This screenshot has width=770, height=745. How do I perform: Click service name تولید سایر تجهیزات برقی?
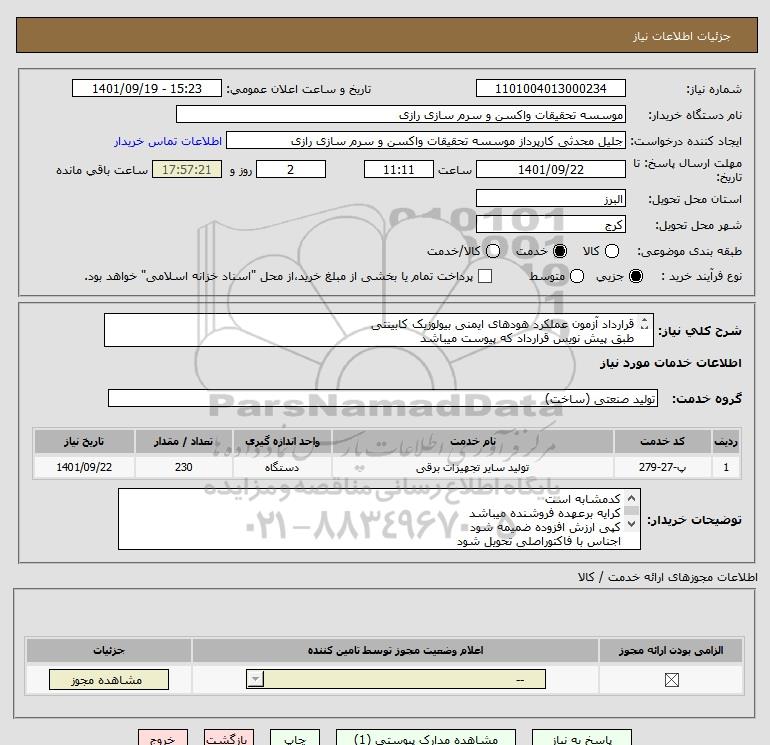coord(473,467)
